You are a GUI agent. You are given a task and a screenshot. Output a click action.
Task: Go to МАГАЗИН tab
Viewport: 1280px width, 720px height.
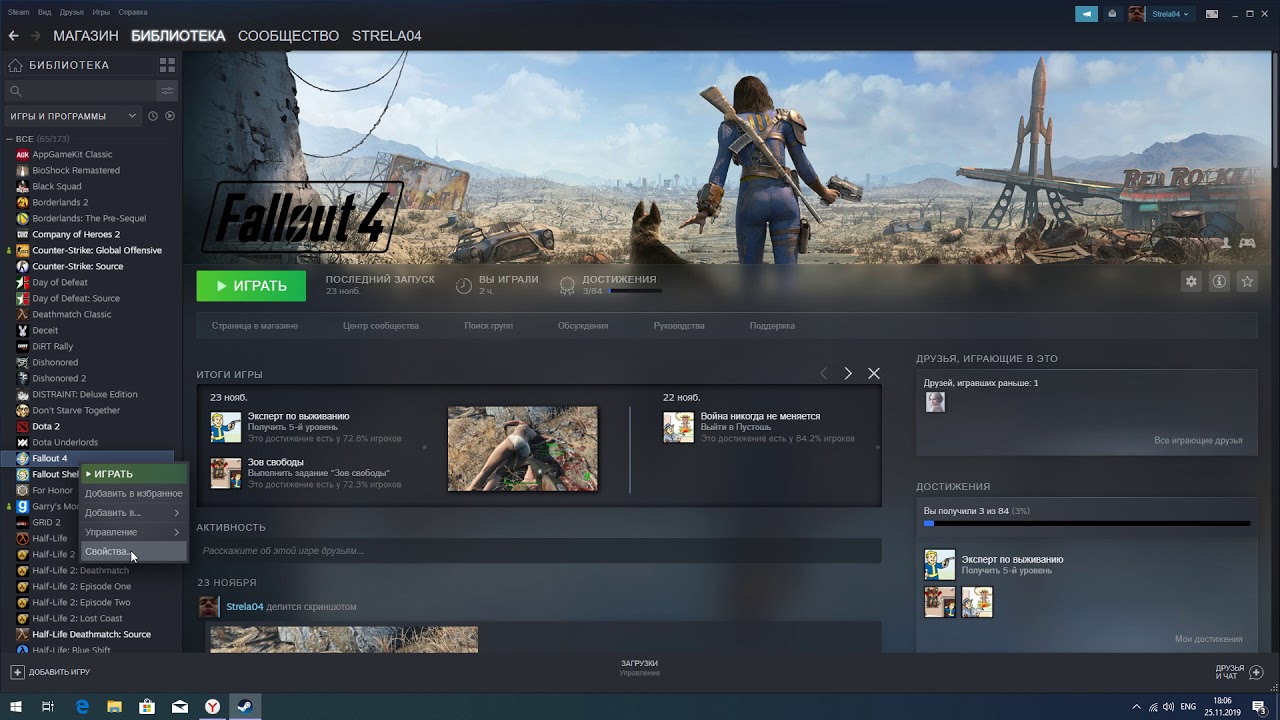[x=86, y=36]
